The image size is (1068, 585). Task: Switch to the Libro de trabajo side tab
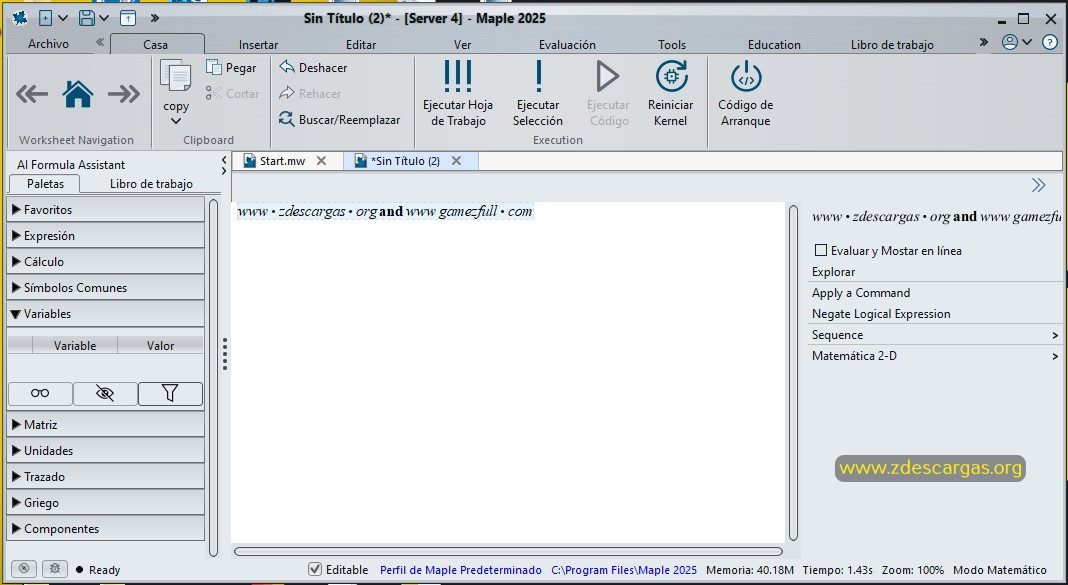[151, 184]
